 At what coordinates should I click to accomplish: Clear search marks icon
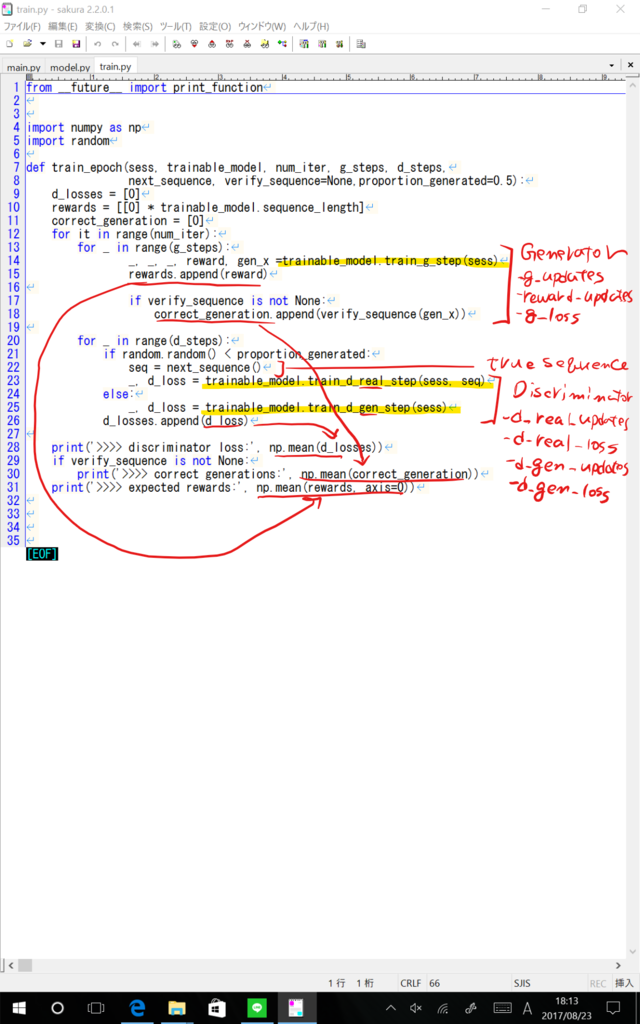[x=247, y=44]
